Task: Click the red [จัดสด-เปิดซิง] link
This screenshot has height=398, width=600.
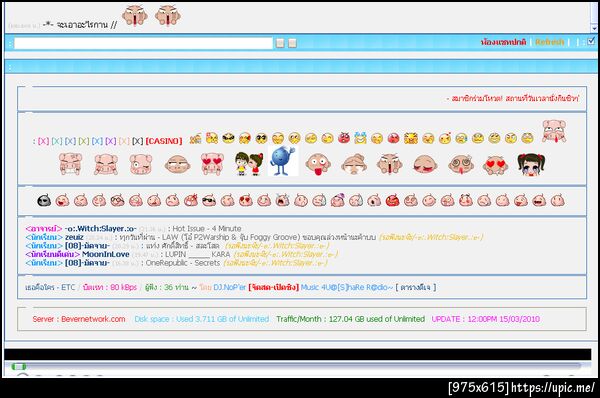Action: pyautogui.click(x=274, y=287)
